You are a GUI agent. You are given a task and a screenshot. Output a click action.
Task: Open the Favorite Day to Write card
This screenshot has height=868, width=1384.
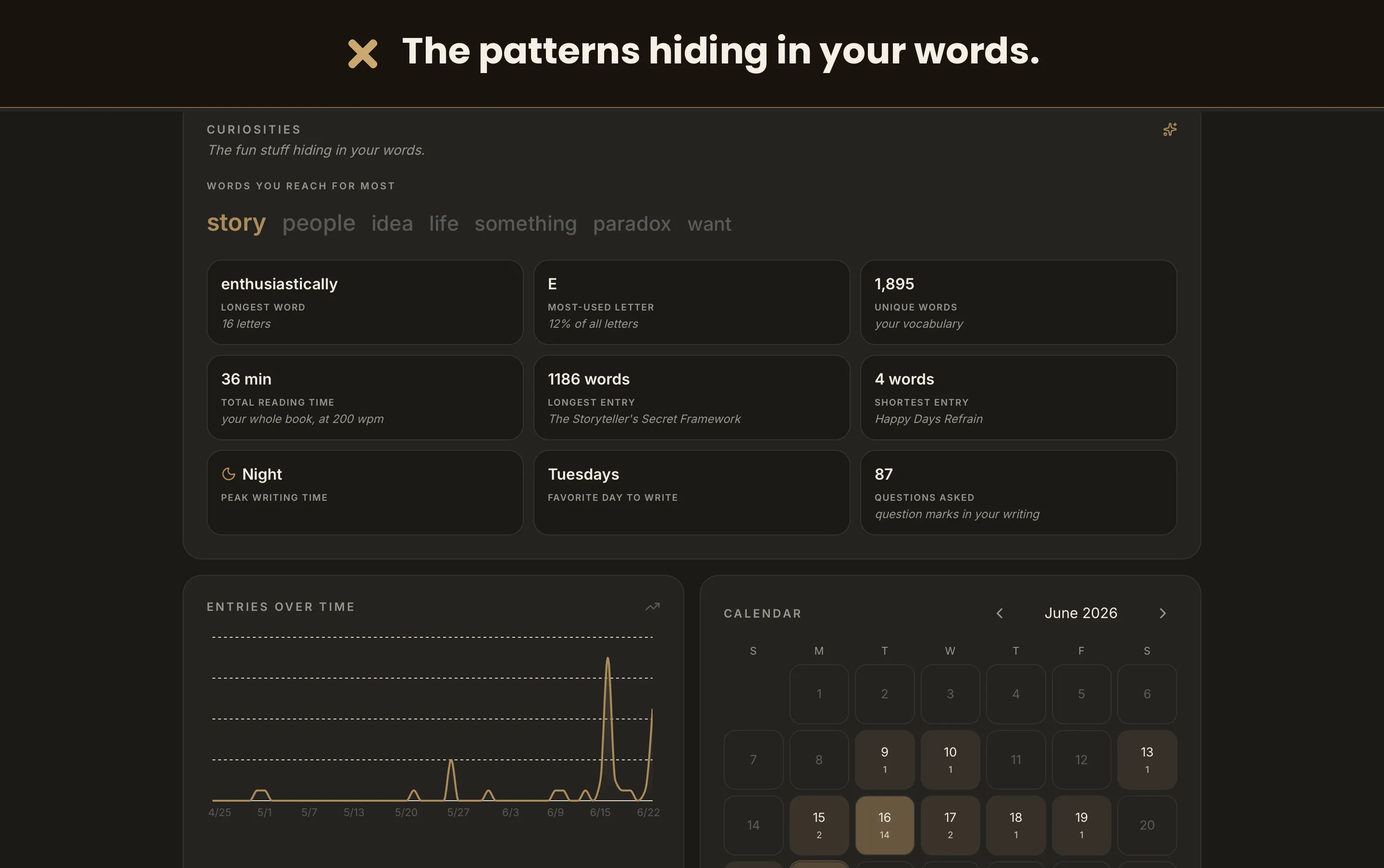691,493
